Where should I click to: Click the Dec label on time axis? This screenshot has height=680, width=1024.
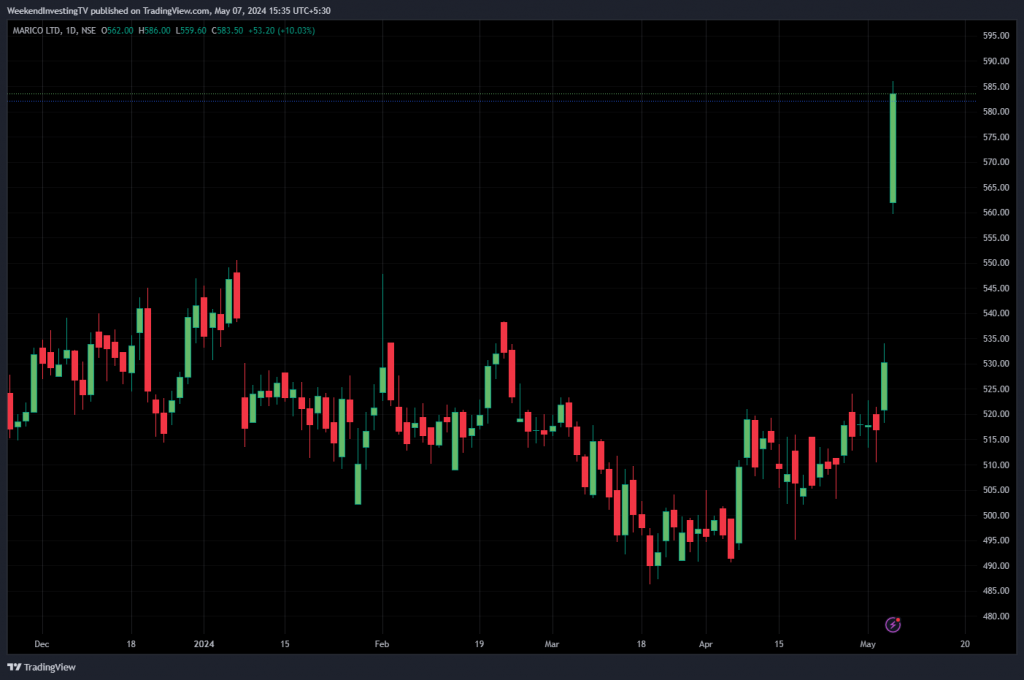point(41,643)
